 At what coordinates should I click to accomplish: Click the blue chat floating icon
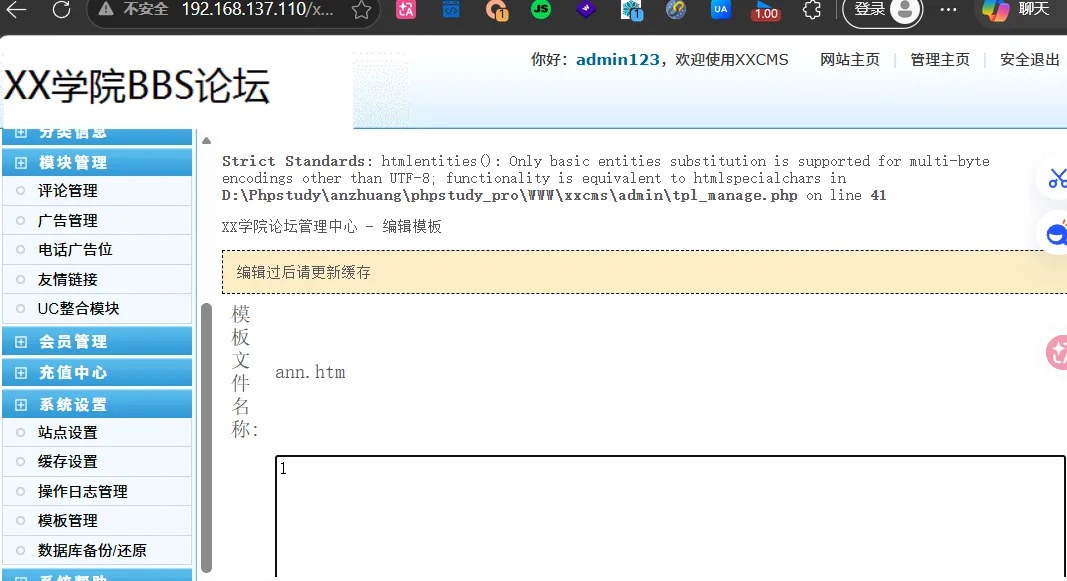click(x=1055, y=234)
